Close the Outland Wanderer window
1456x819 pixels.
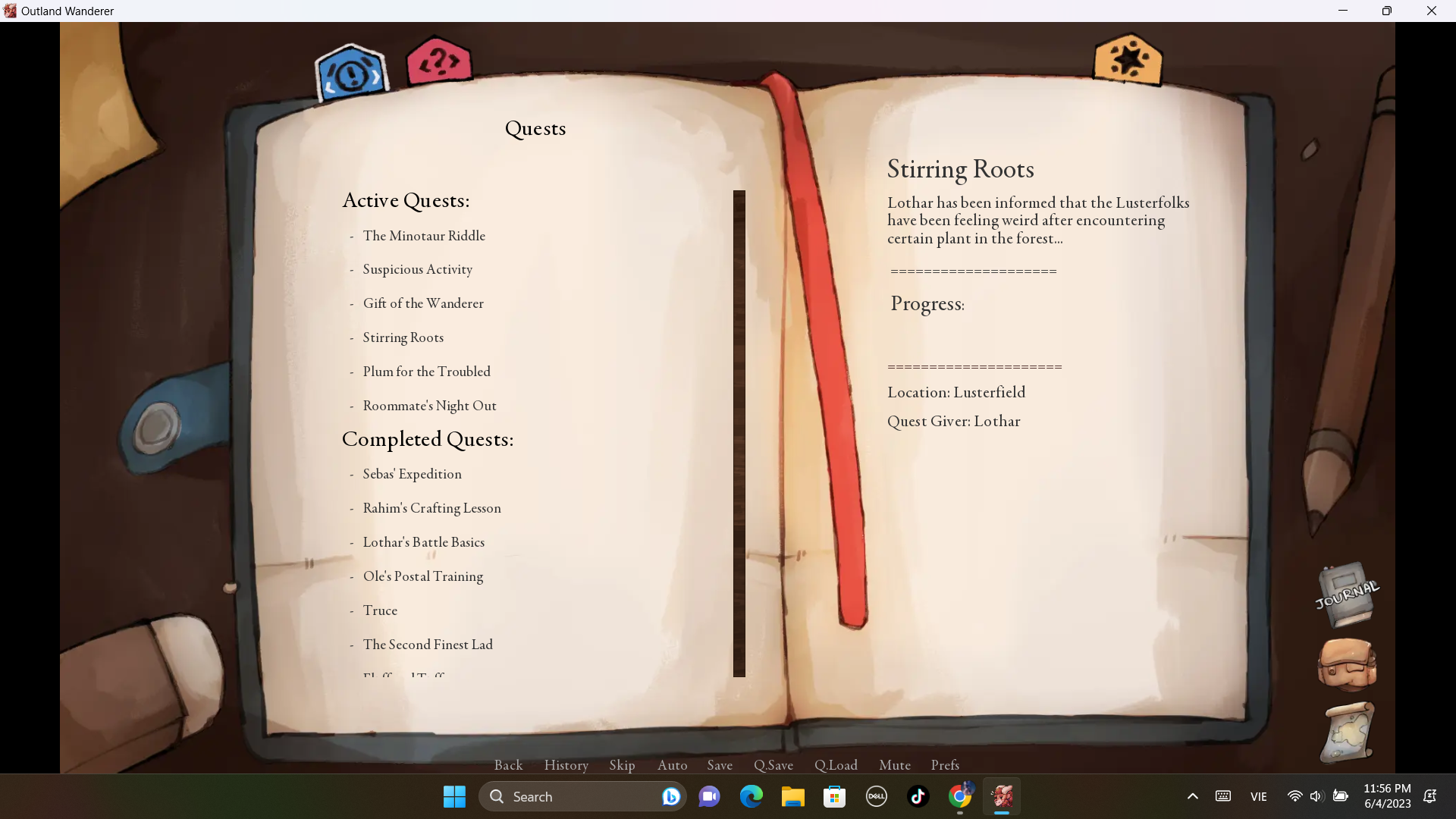(1432, 11)
